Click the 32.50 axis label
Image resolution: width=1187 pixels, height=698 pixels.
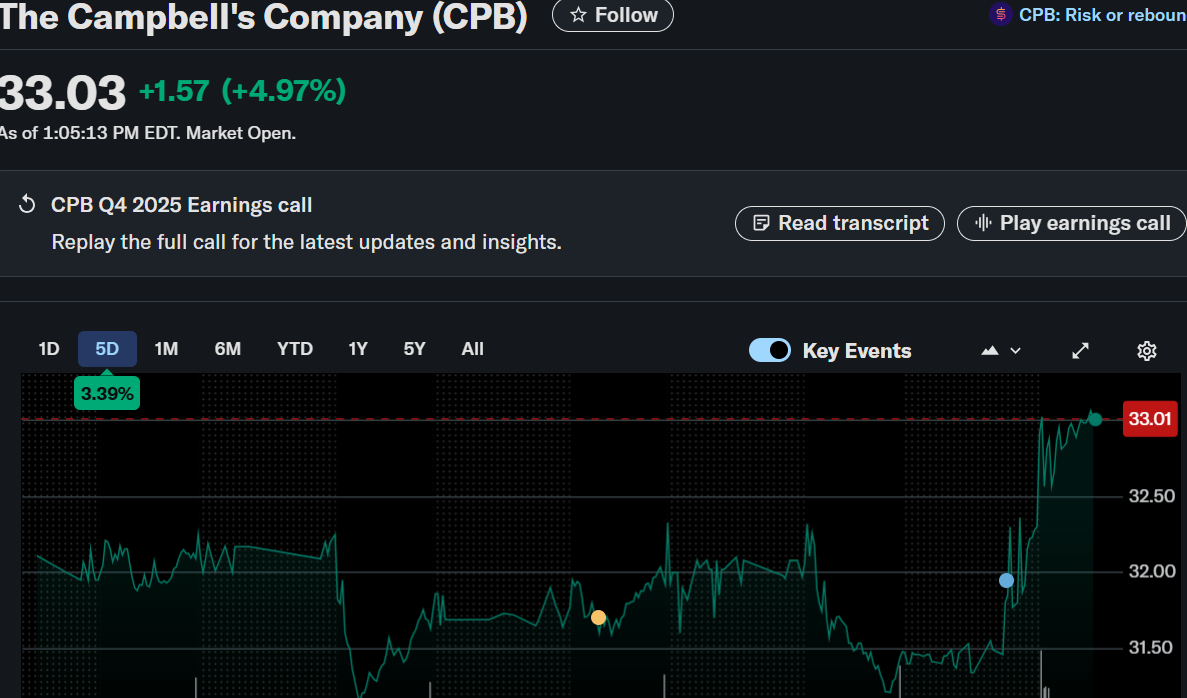click(1151, 497)
